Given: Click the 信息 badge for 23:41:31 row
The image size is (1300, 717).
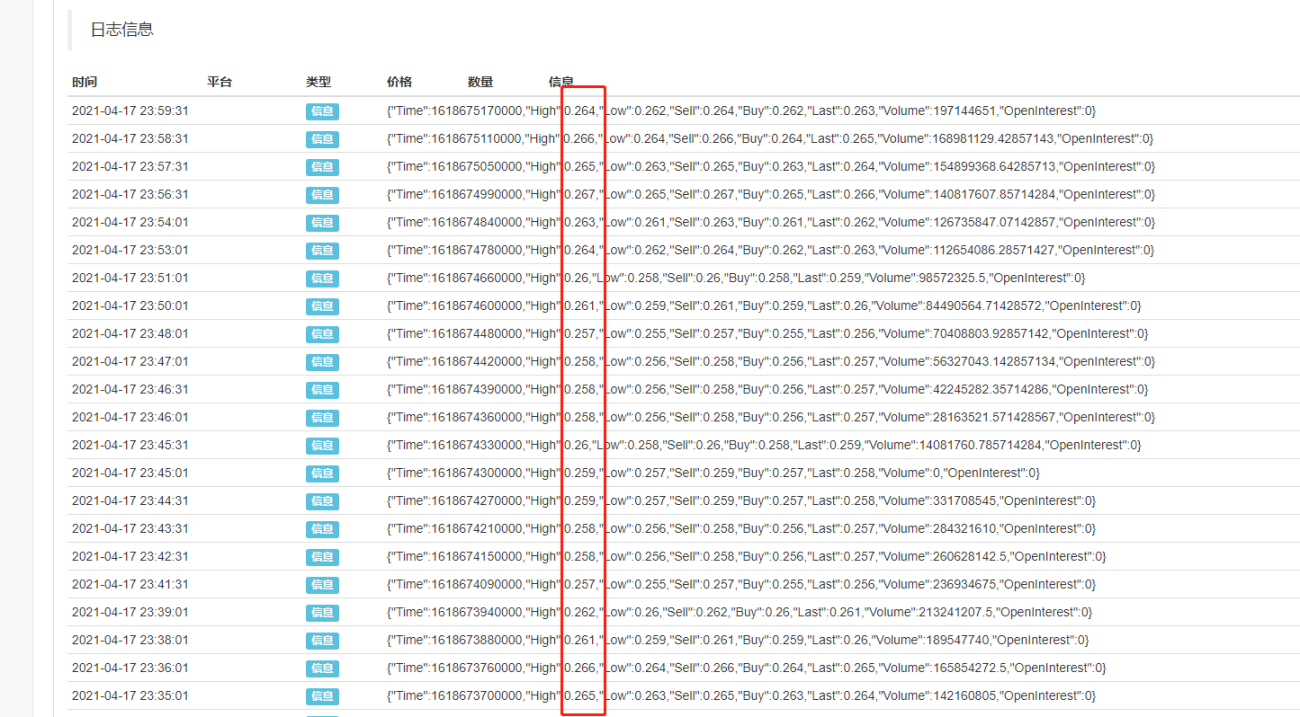Looking at the screenshot, I should [322, 584].
